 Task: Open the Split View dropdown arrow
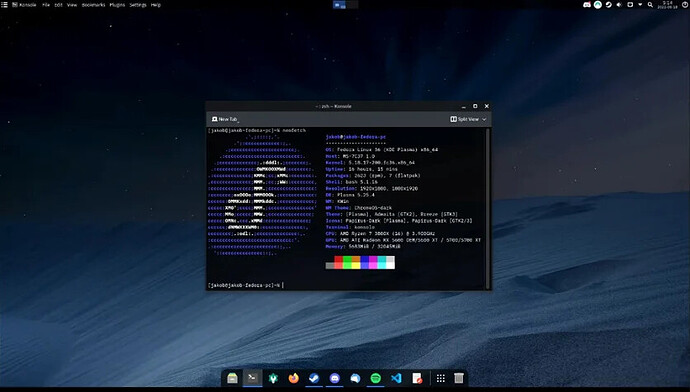484,119
